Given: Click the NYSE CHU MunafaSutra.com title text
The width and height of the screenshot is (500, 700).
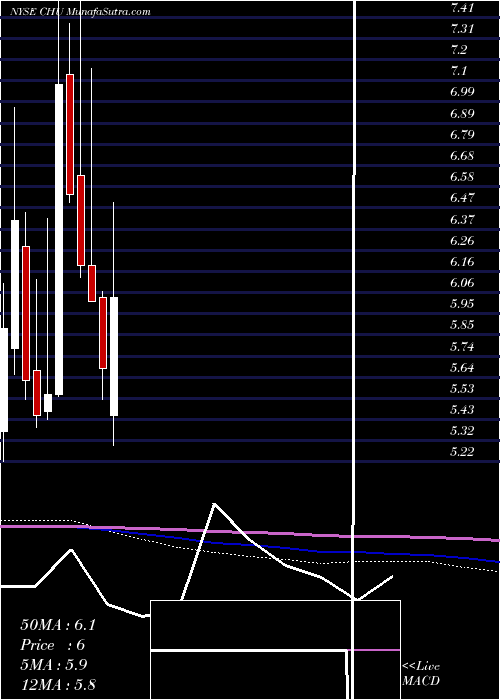Looking at the screenshot, I should pyautogui.click(x=81, y=12).
